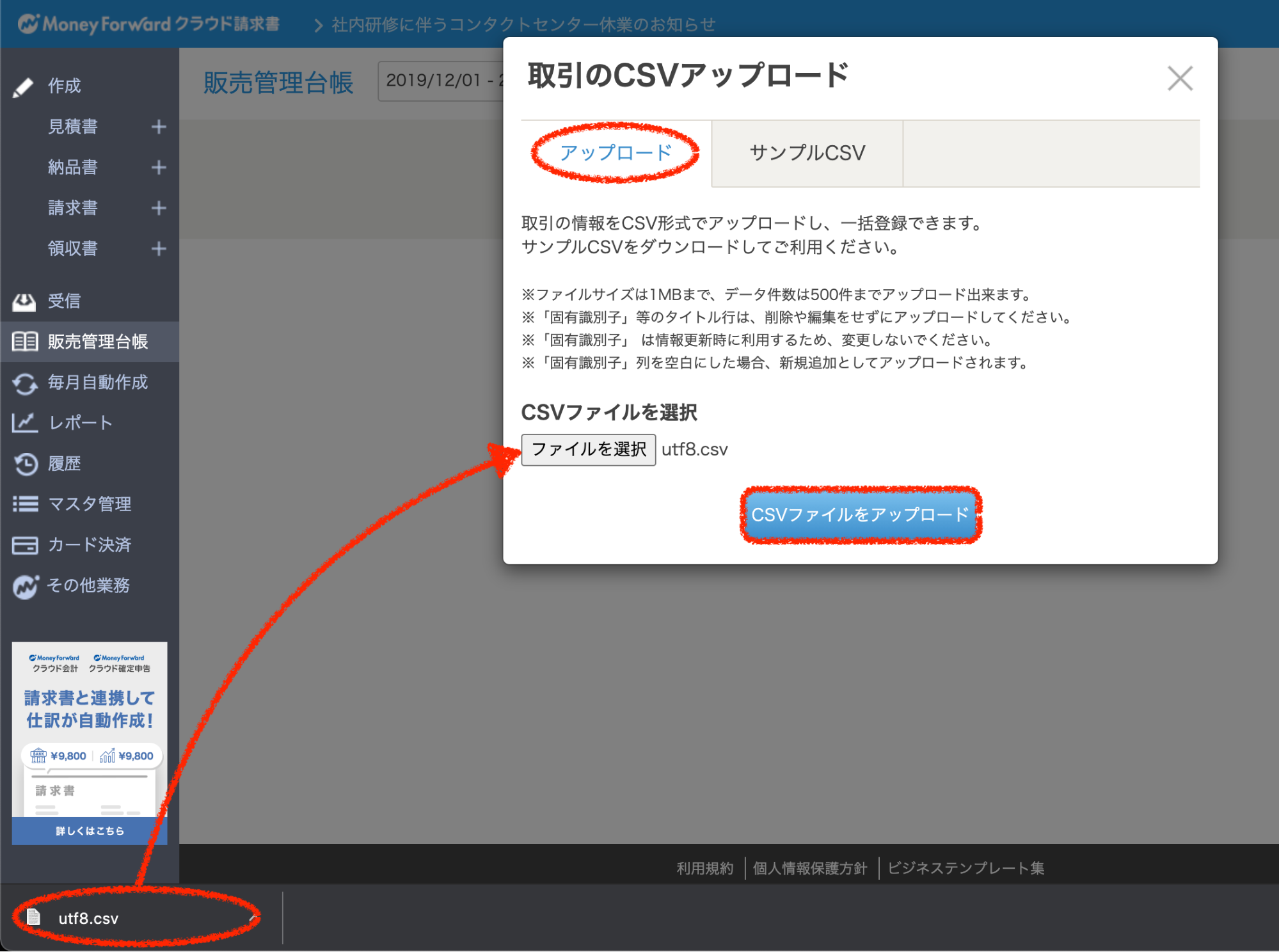Expand the plus next to 見積書
Screen dimensions: 1279x952
pyautogui.click(x=159, y=127)
